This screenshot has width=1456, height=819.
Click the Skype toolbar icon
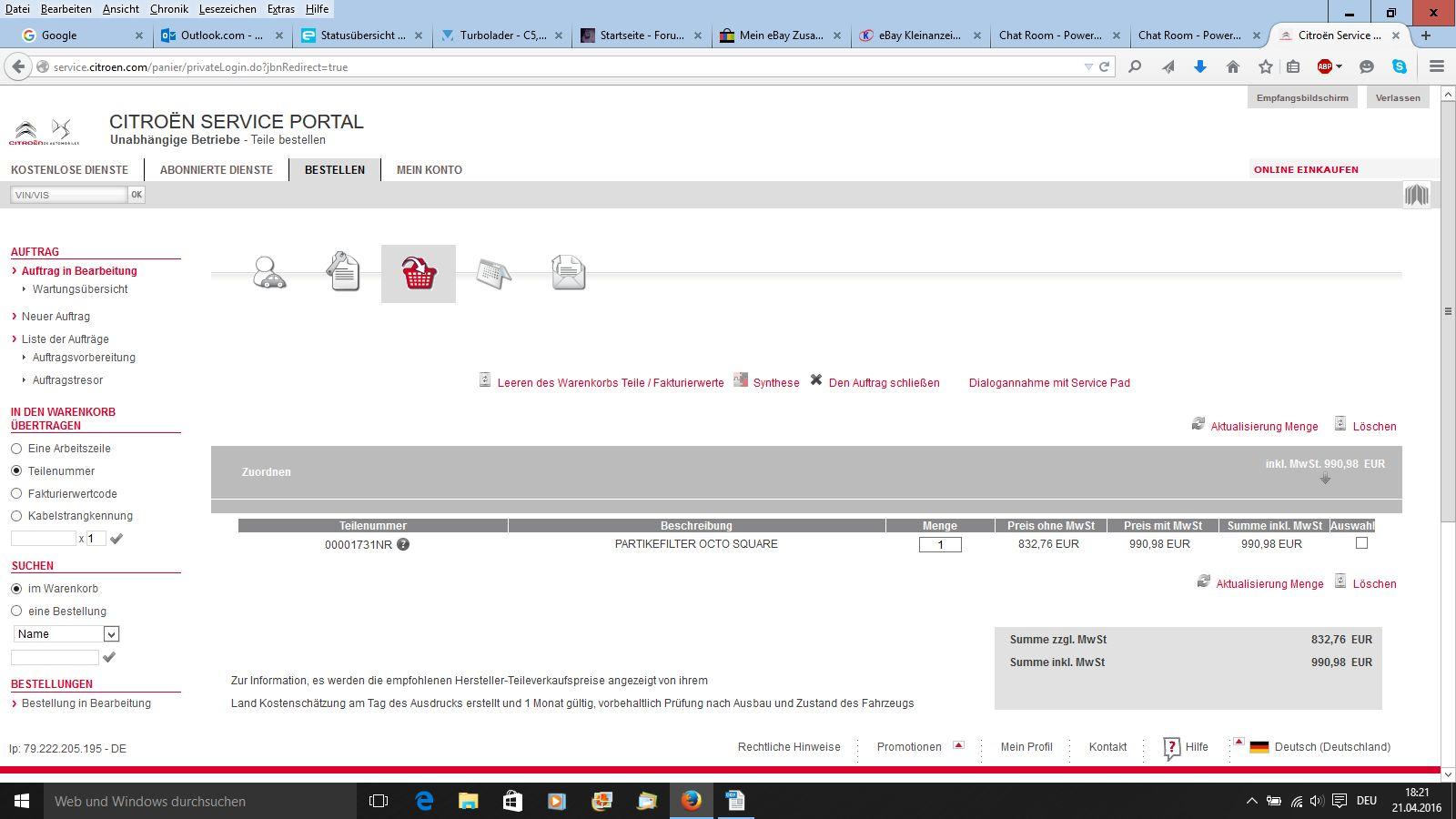click(1399, 66)
